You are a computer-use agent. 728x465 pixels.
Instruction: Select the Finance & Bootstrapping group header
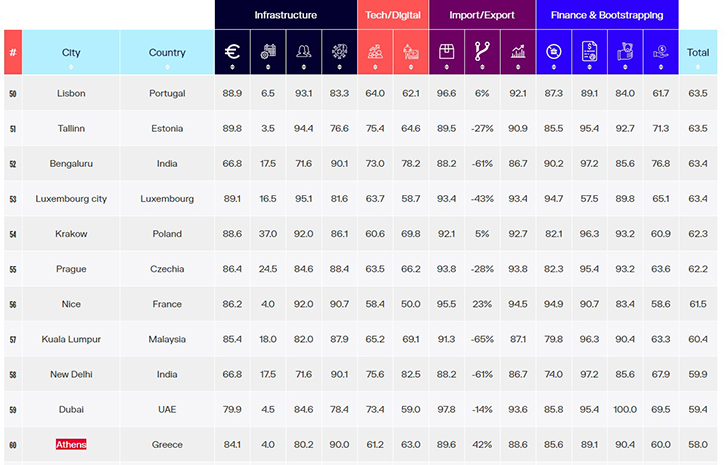click(x=607, y=15)
